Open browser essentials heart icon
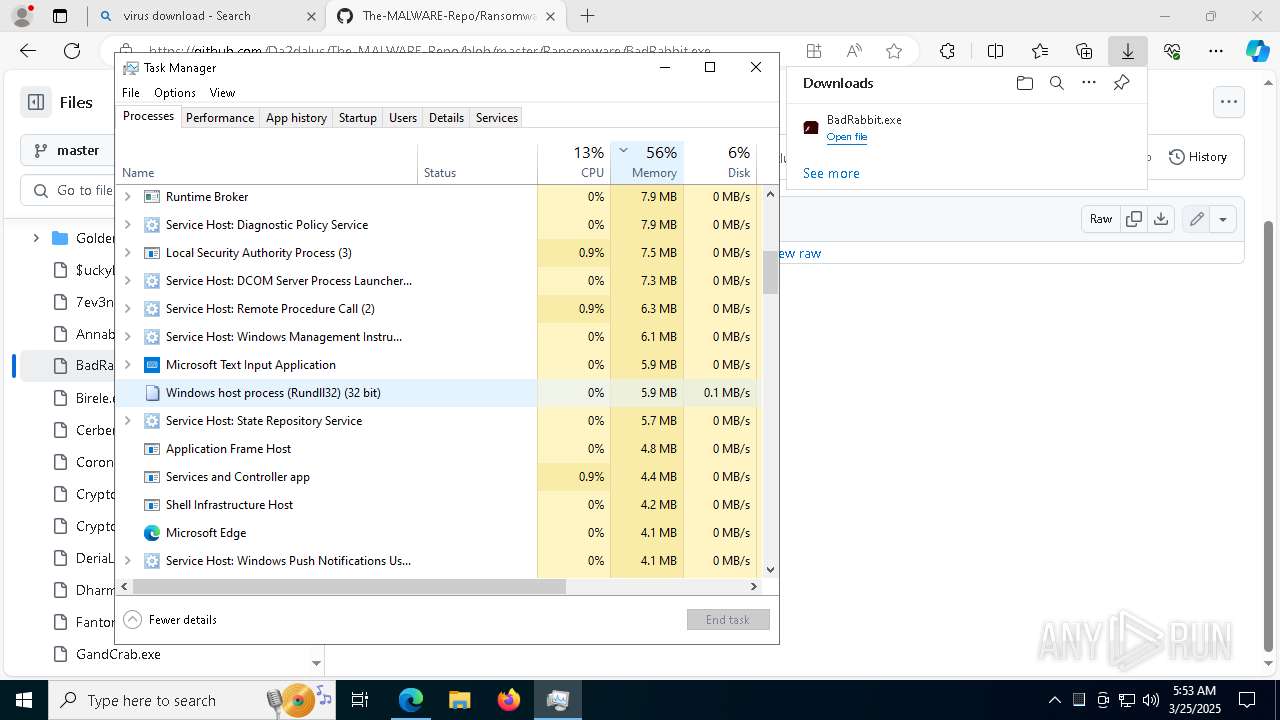Viewport: 1280px width, 720px height. (x=1172, y=51)
